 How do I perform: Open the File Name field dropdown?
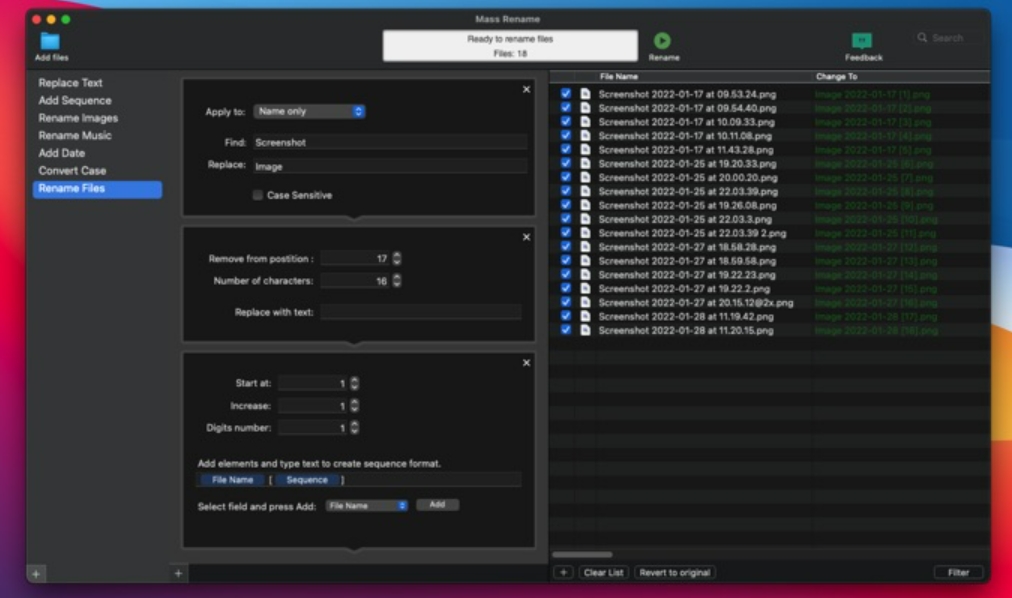(x=367, y=506)
